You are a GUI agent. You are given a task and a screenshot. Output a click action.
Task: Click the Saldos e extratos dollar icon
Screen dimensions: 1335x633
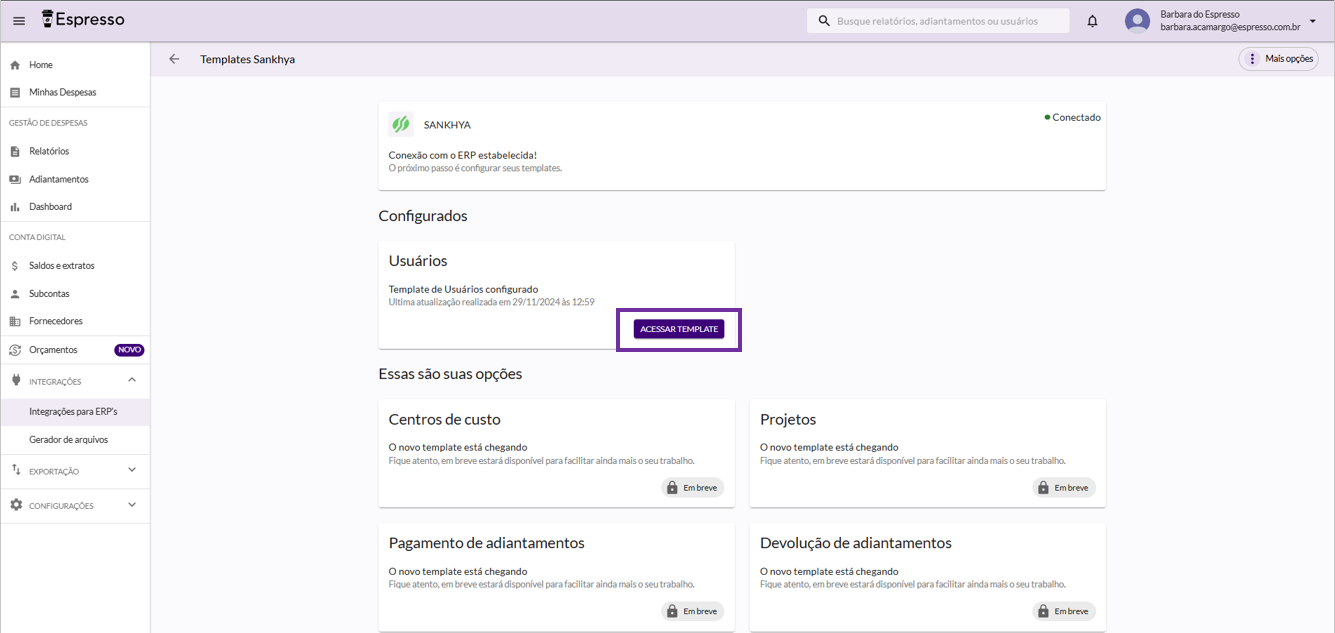pyautogui.click(x=15, y=266)
